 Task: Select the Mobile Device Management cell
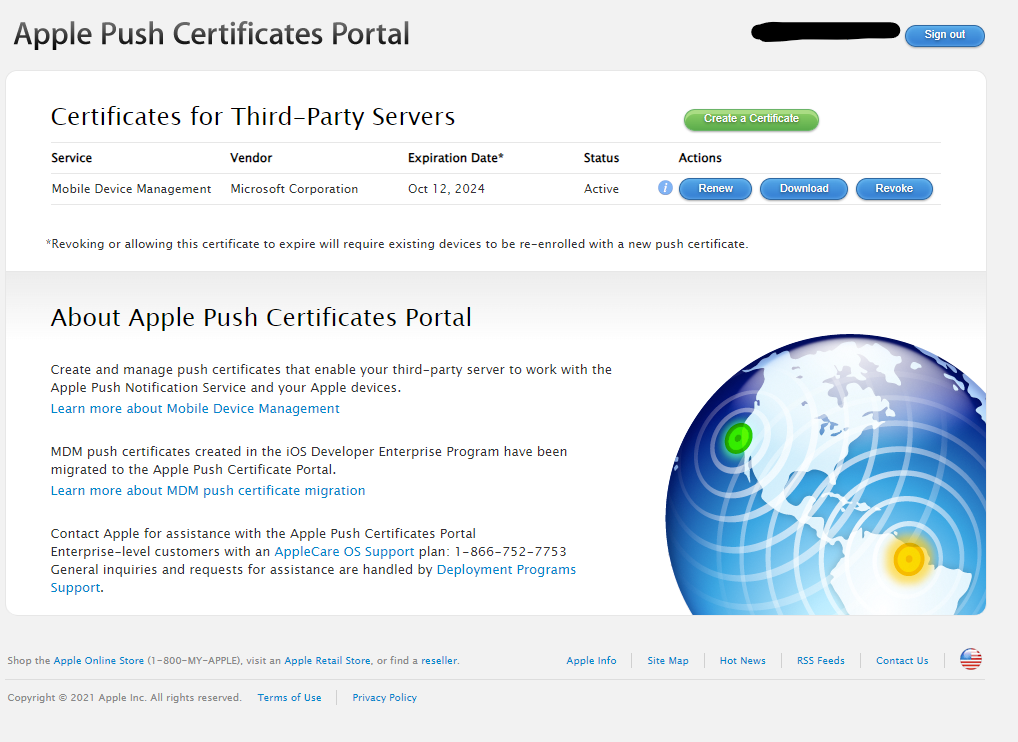click(131, 189)
